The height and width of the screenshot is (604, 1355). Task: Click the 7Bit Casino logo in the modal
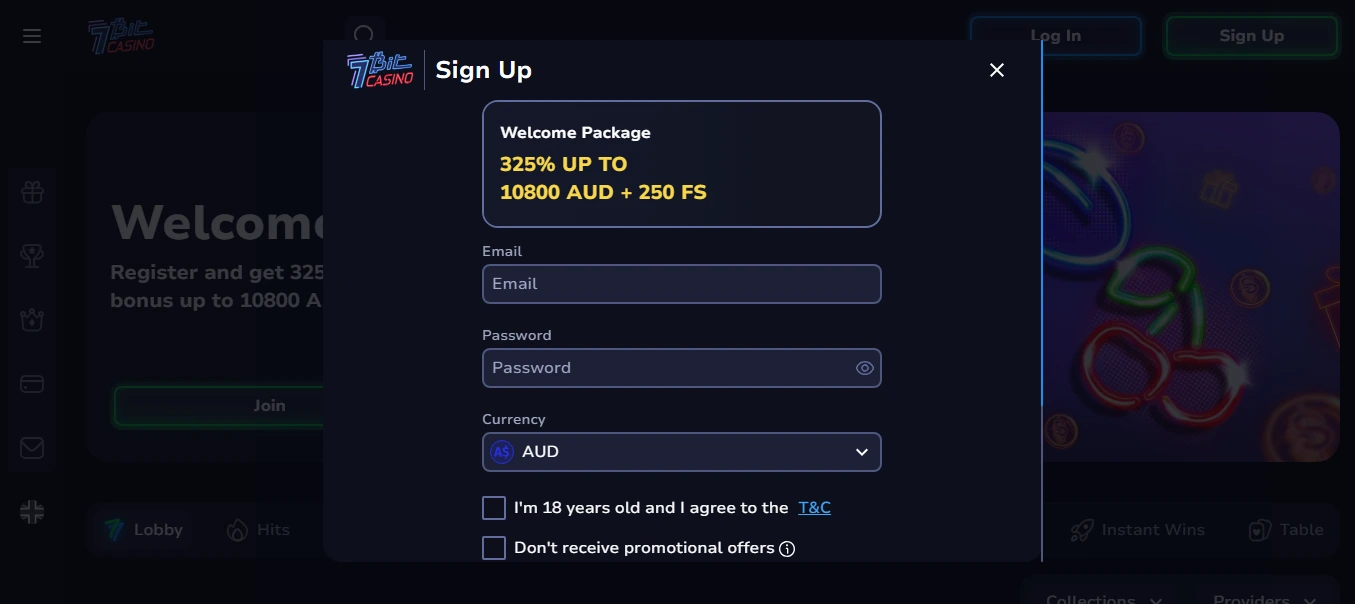380,70
